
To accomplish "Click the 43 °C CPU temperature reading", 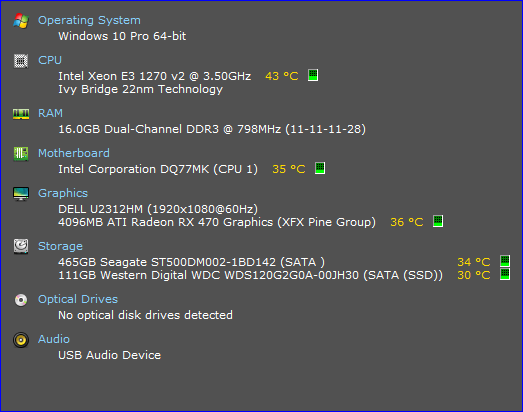I will coord(282,76).
